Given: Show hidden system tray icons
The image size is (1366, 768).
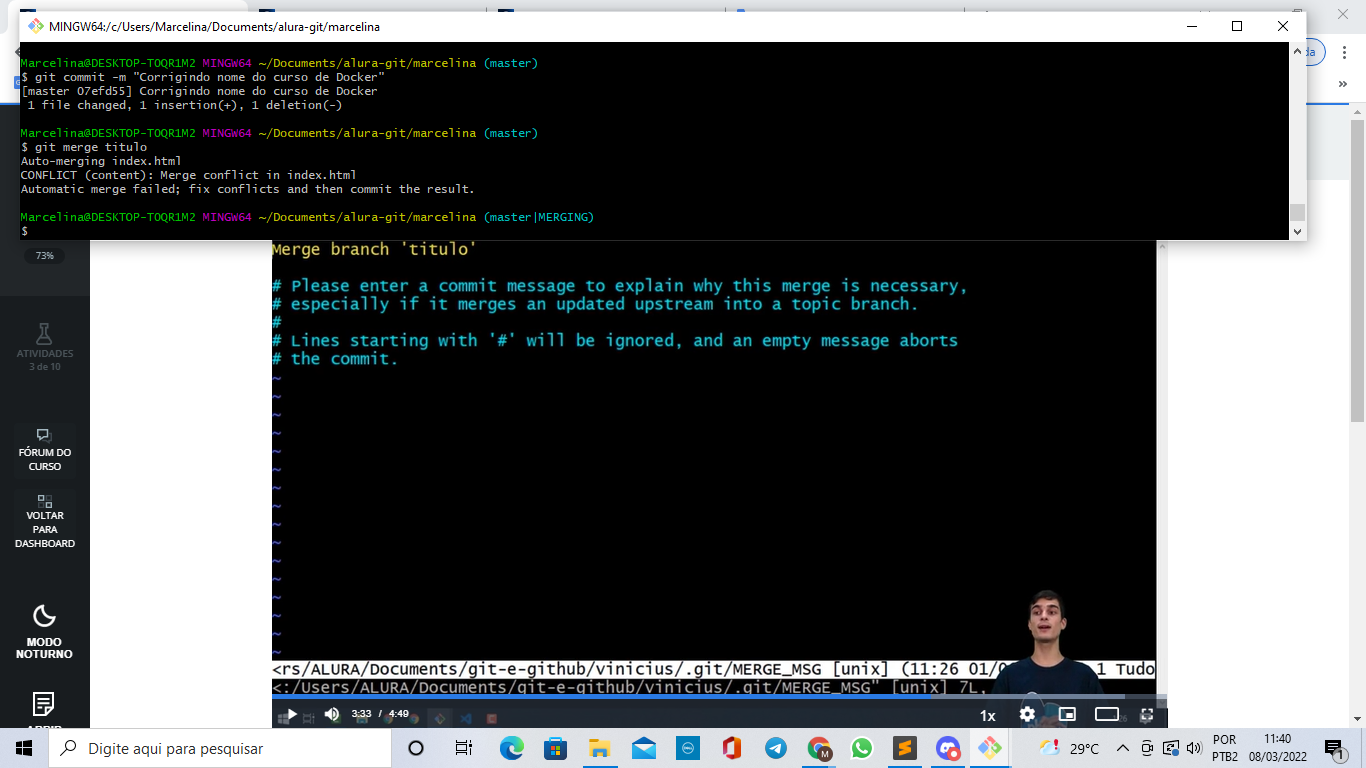Looking at the screenshot, I should [x=1123, y=748].
